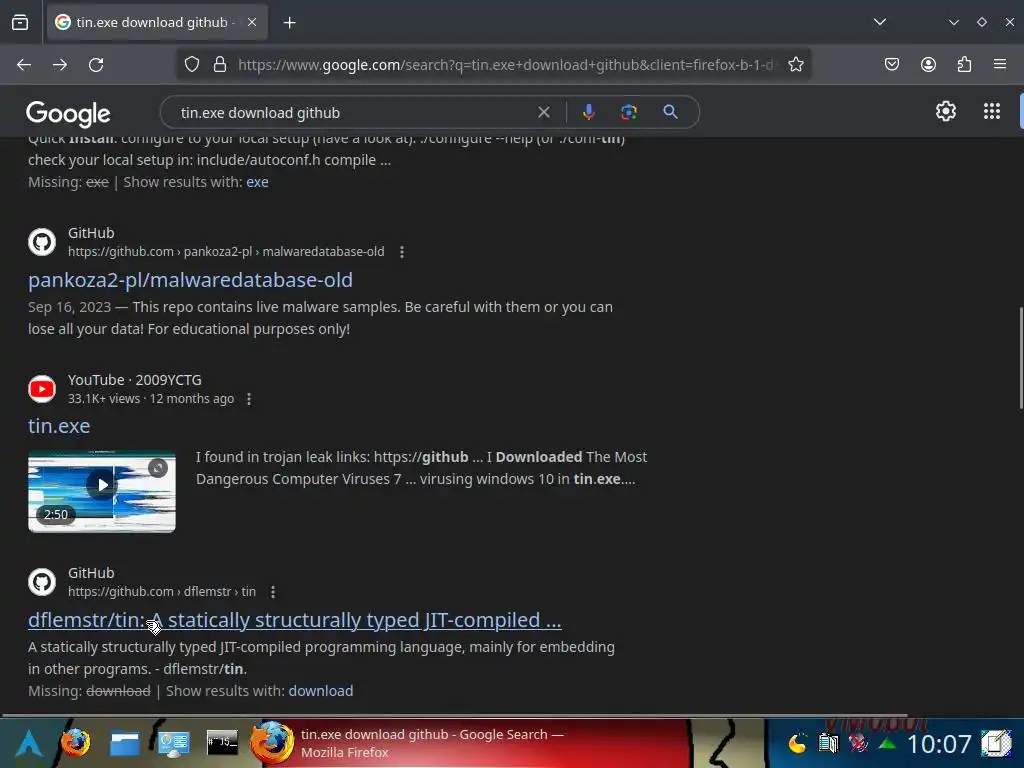
Task: Click the site security padlock icon
Action: pyautogui.click(x=220, y=65)
